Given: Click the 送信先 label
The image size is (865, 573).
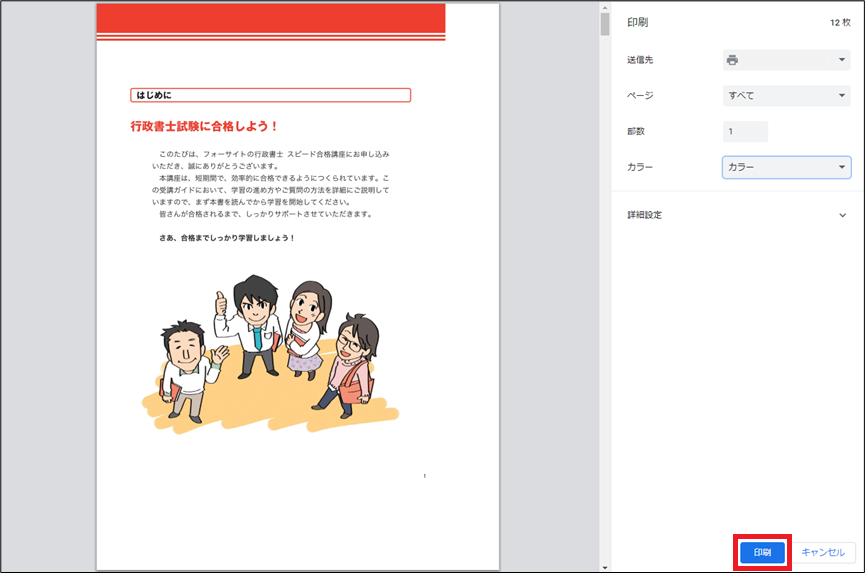Looking at the screenshot, I should [640, 60].
